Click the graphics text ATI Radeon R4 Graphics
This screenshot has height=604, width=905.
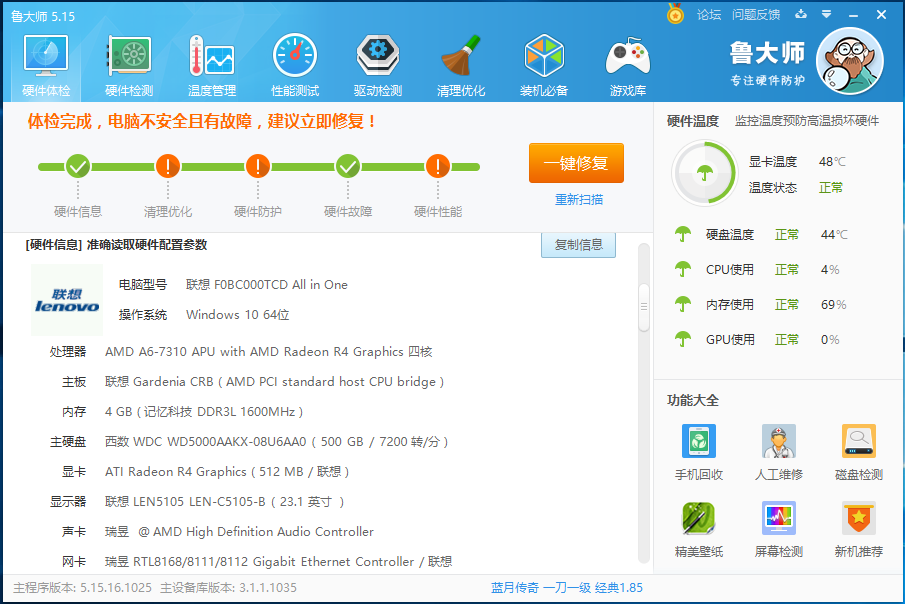(227, 472)
